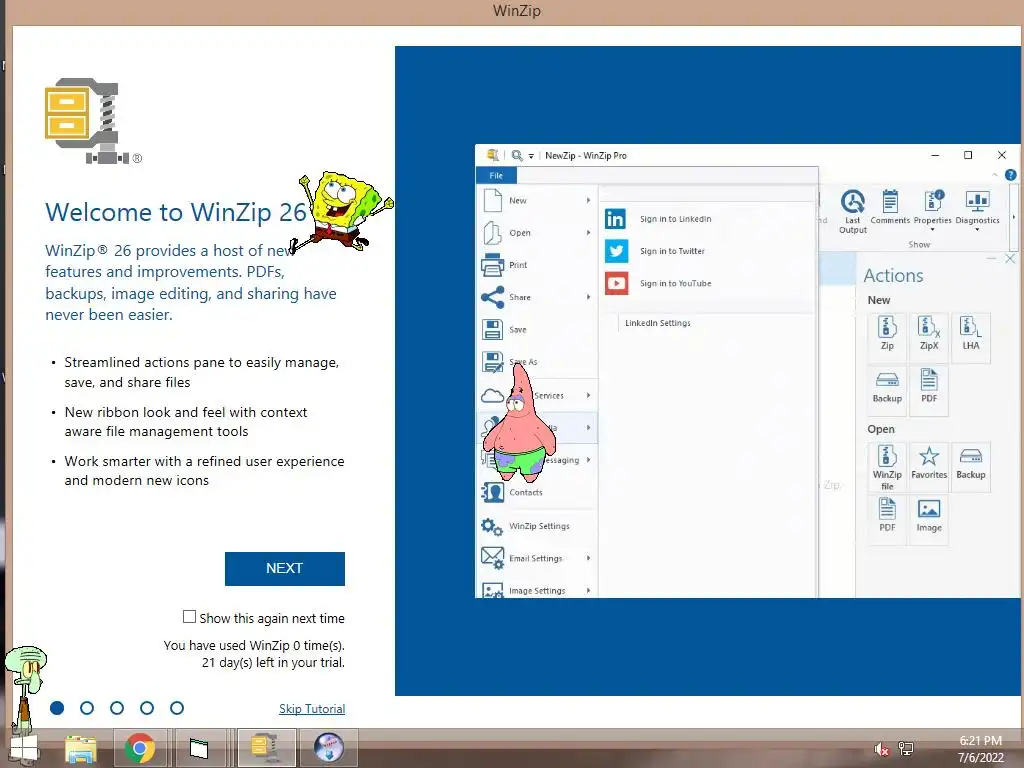Click the NEXT button

click(x=285, y=568)
